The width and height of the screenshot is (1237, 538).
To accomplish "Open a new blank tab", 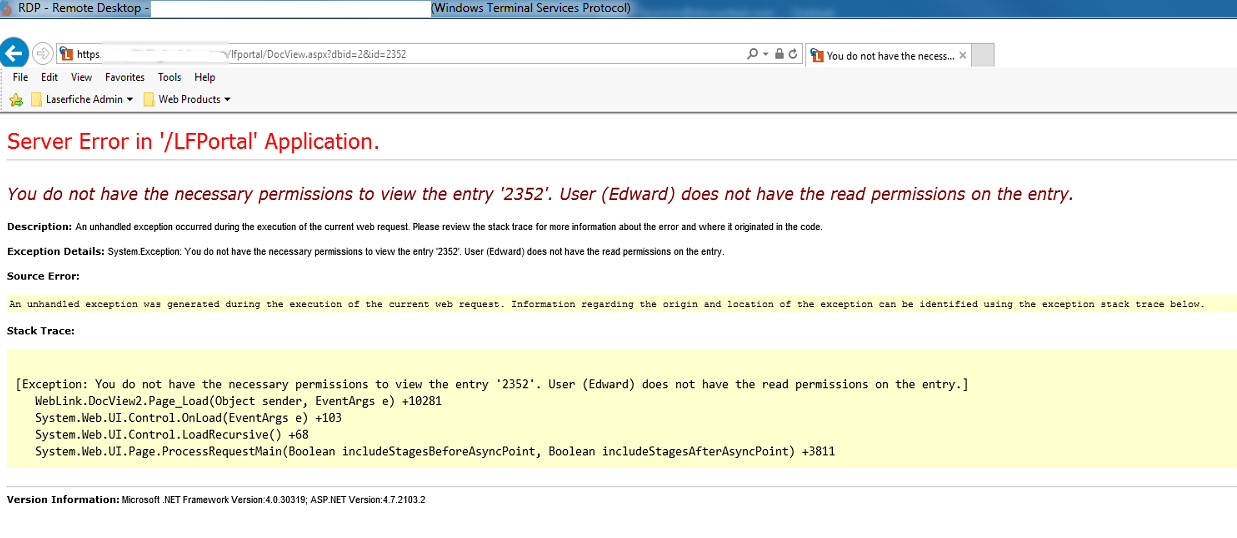I will 983,56.
